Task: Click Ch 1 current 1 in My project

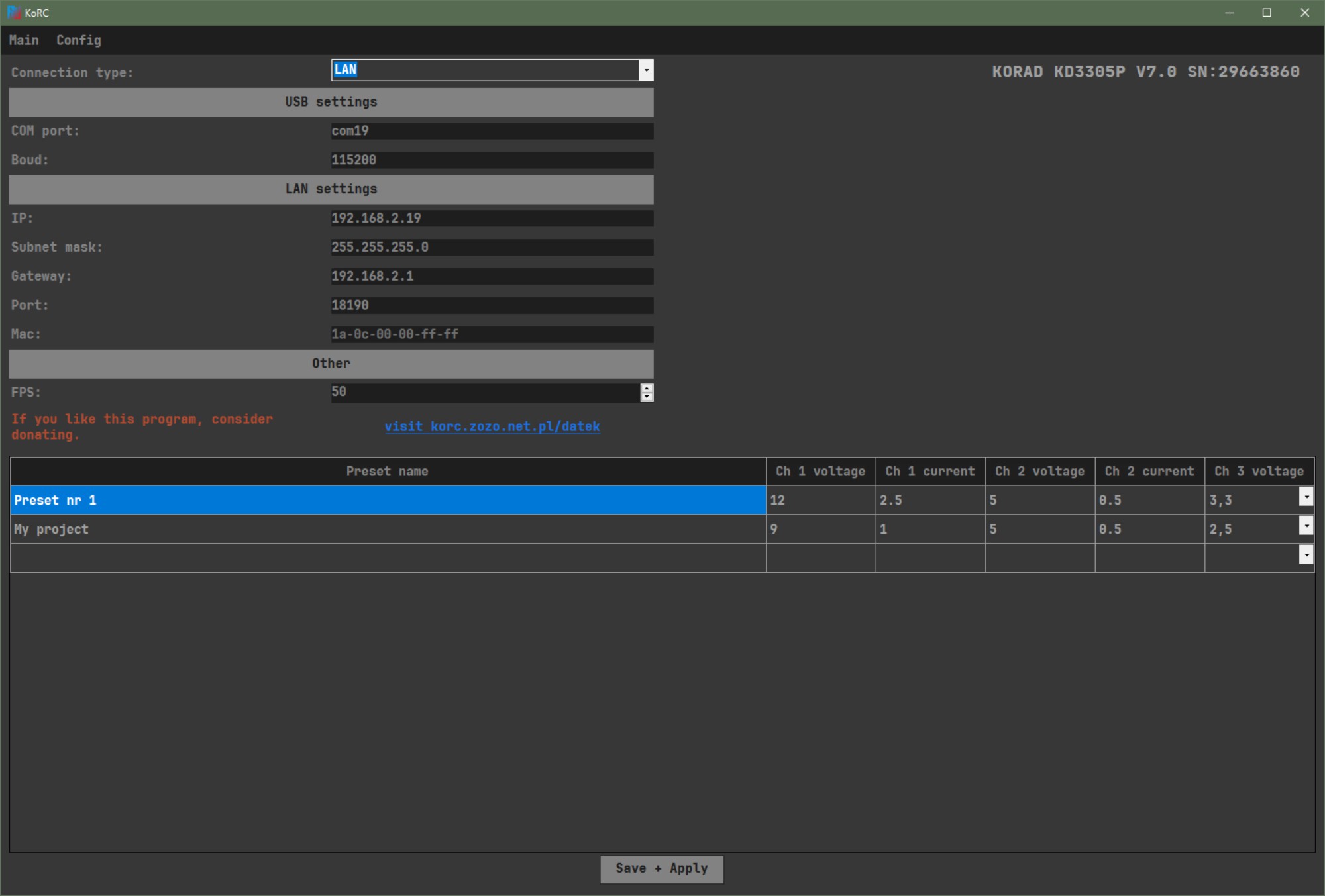Action: tap(930, 529)
